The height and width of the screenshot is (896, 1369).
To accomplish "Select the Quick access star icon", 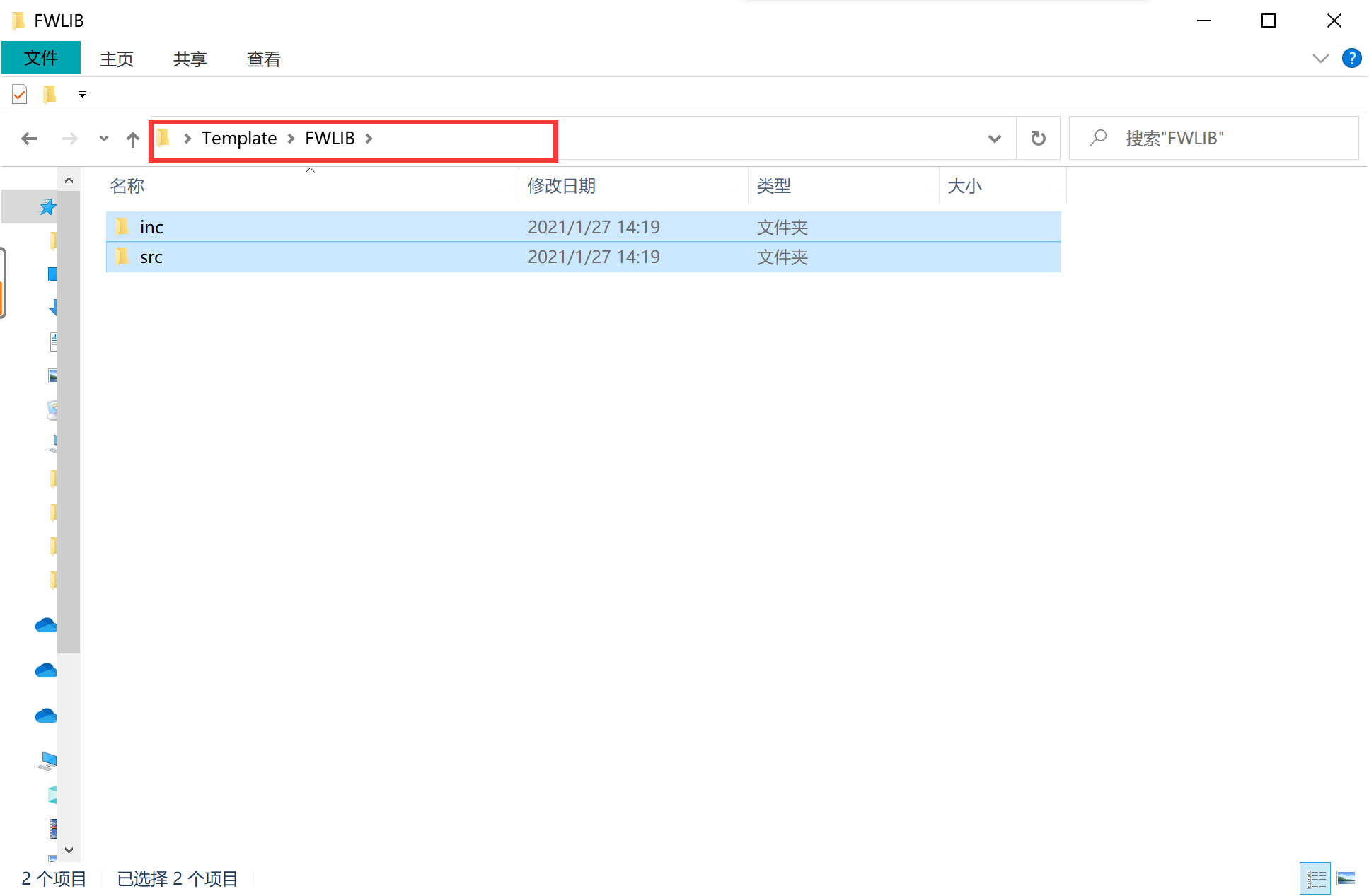I will [47, 207].
